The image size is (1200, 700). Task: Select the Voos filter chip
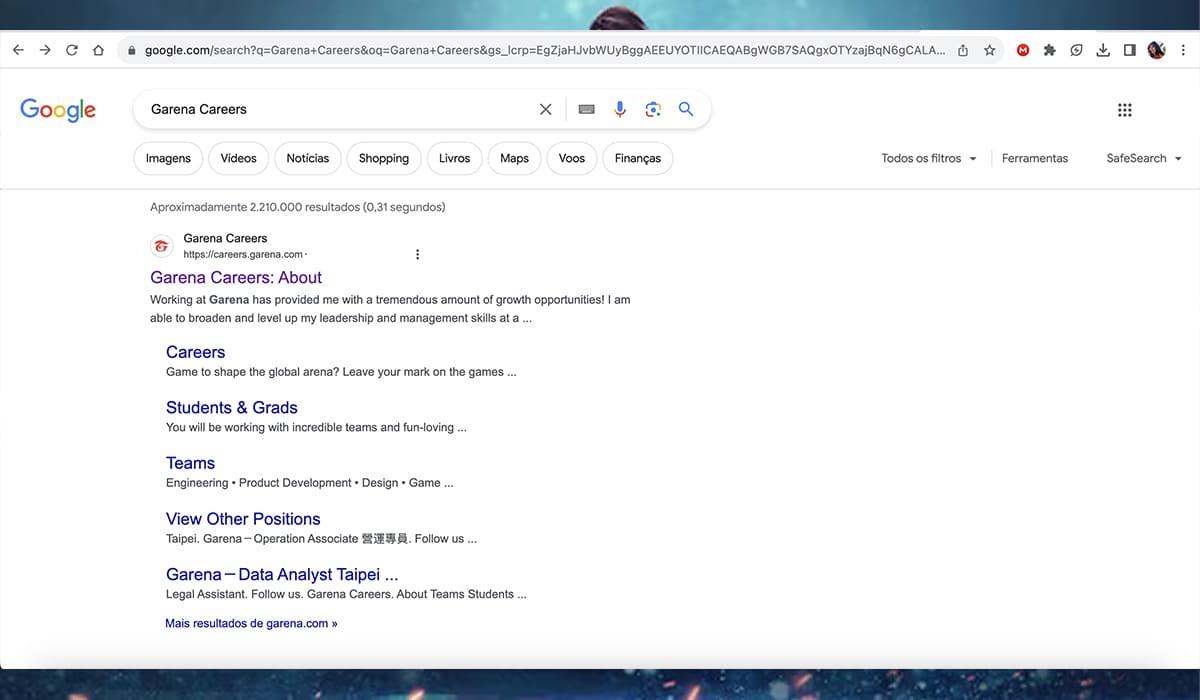click(x=572, y=158)
